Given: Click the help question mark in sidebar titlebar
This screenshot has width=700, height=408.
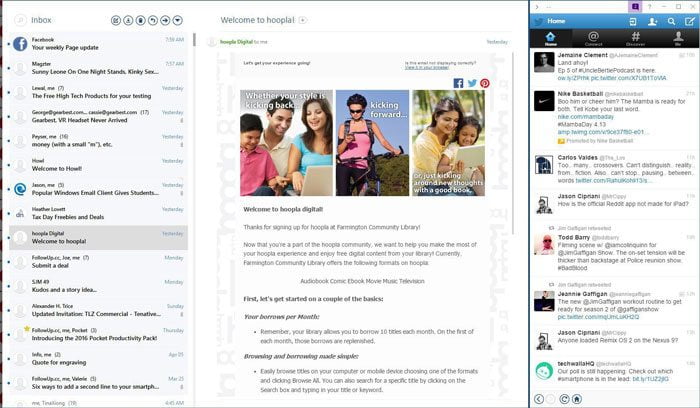Looking at the screenshot, I should [x=650, y=7].
